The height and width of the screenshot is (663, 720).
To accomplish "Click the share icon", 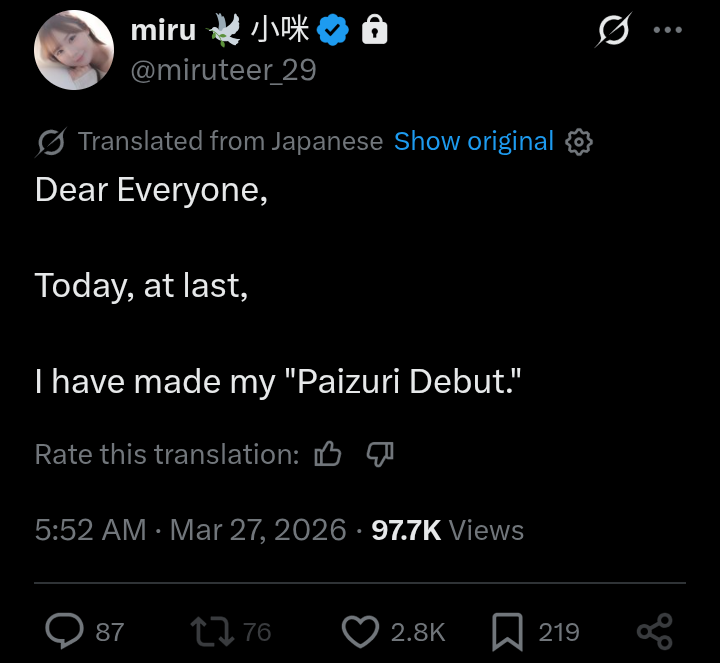I will click(x=655, y=632).
